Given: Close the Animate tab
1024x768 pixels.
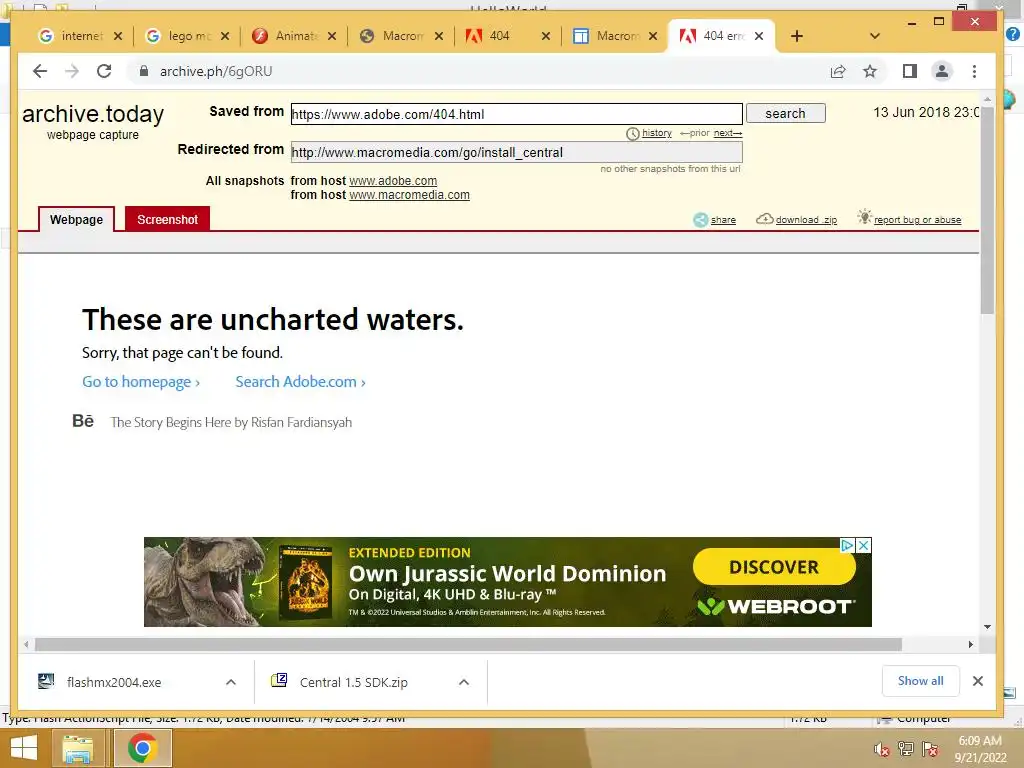Looking at the screenshot, I should [x=332, y=36].
